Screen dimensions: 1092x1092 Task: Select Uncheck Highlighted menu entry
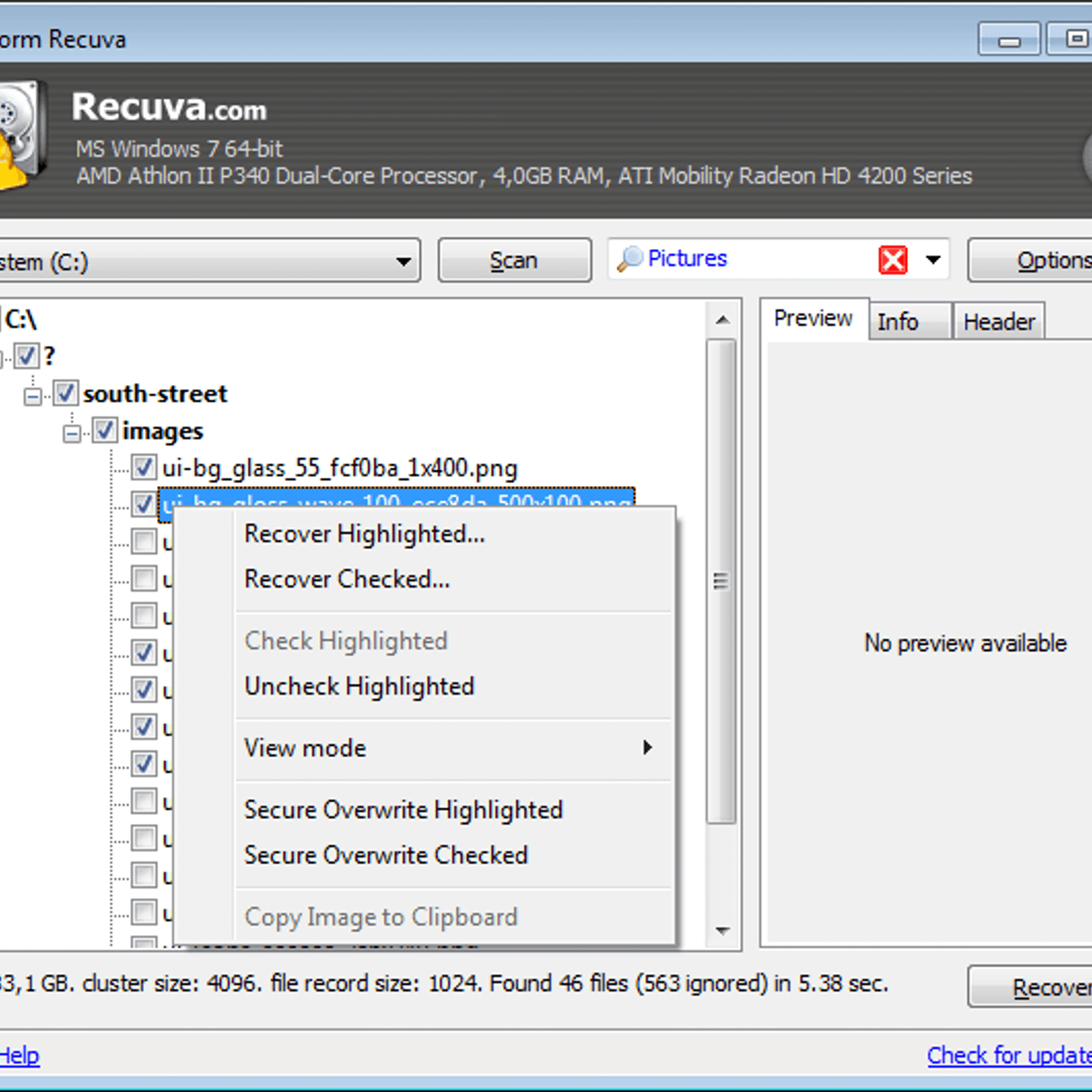(x=453, y=686)
